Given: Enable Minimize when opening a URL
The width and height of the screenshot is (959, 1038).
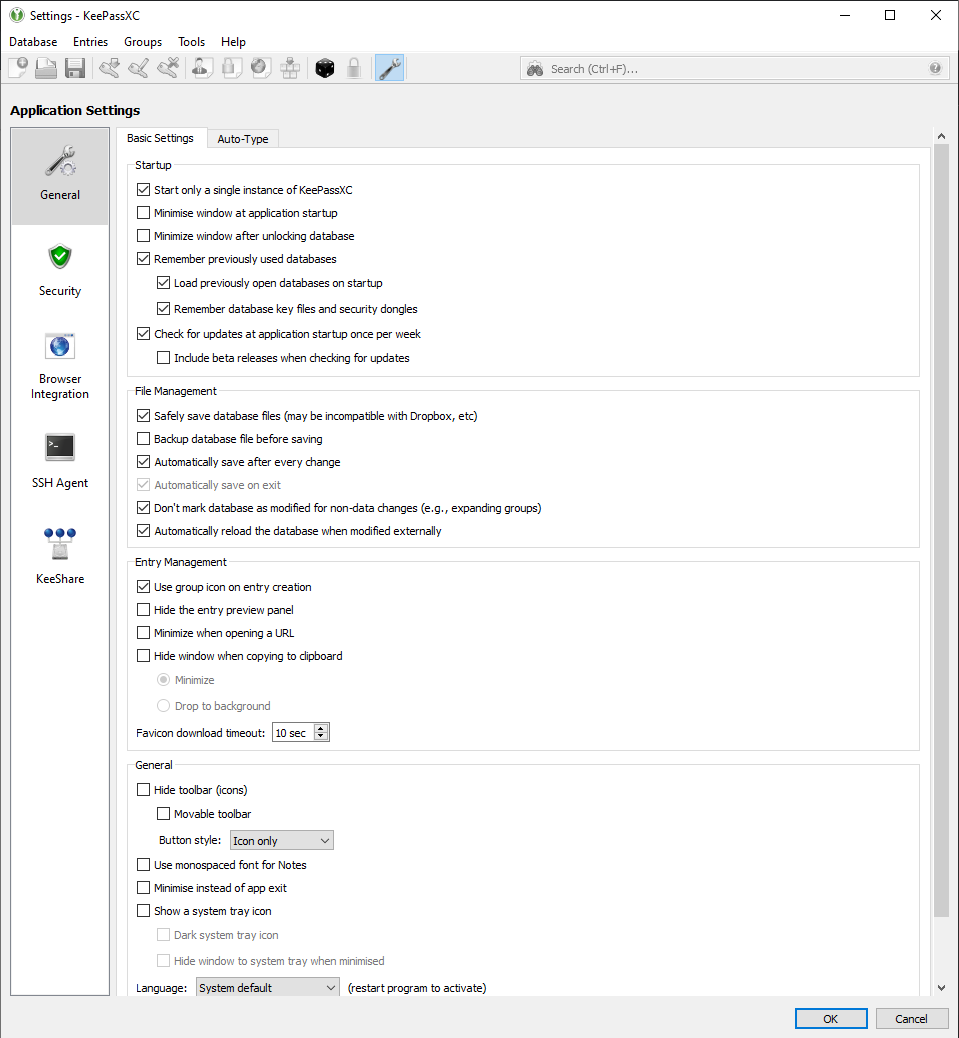Looking at the screenshot, I should pos(144,633).
